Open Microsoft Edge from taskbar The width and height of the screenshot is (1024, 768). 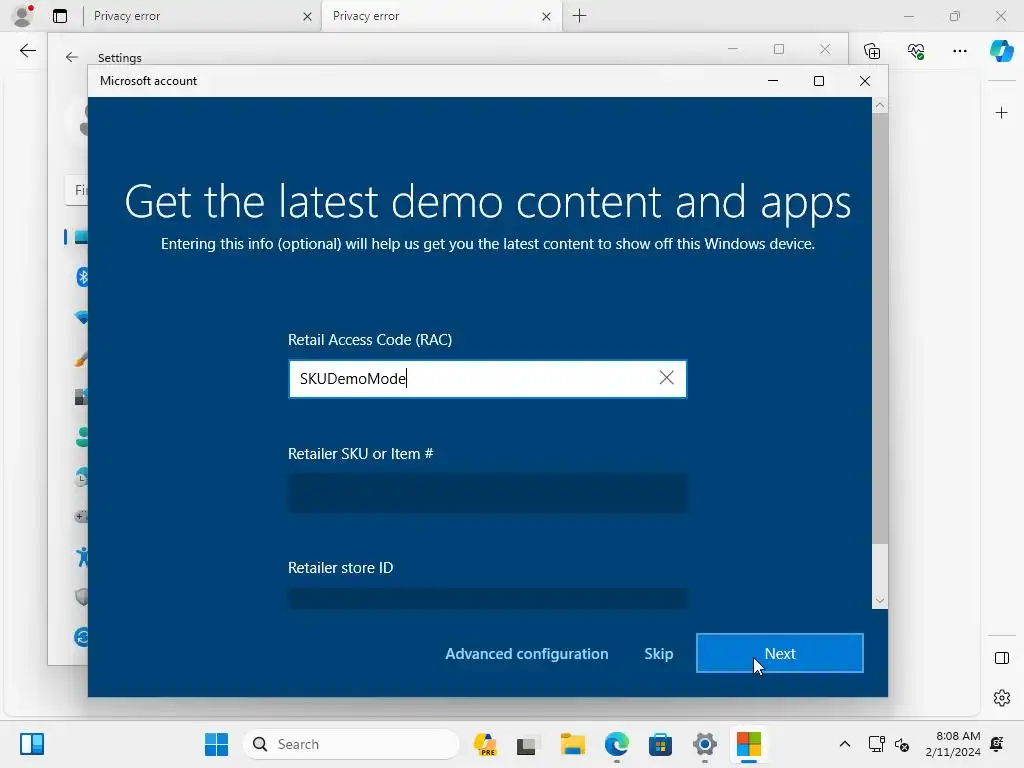[616, 744]
